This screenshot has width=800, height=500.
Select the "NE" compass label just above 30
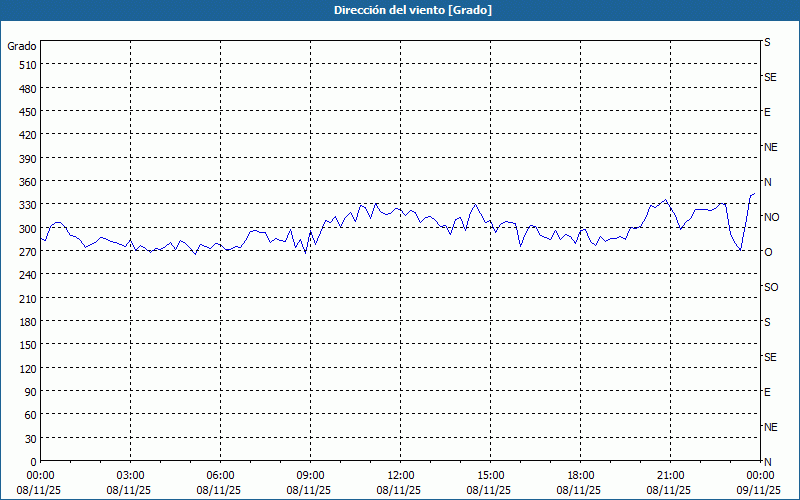tap(770, 427)
